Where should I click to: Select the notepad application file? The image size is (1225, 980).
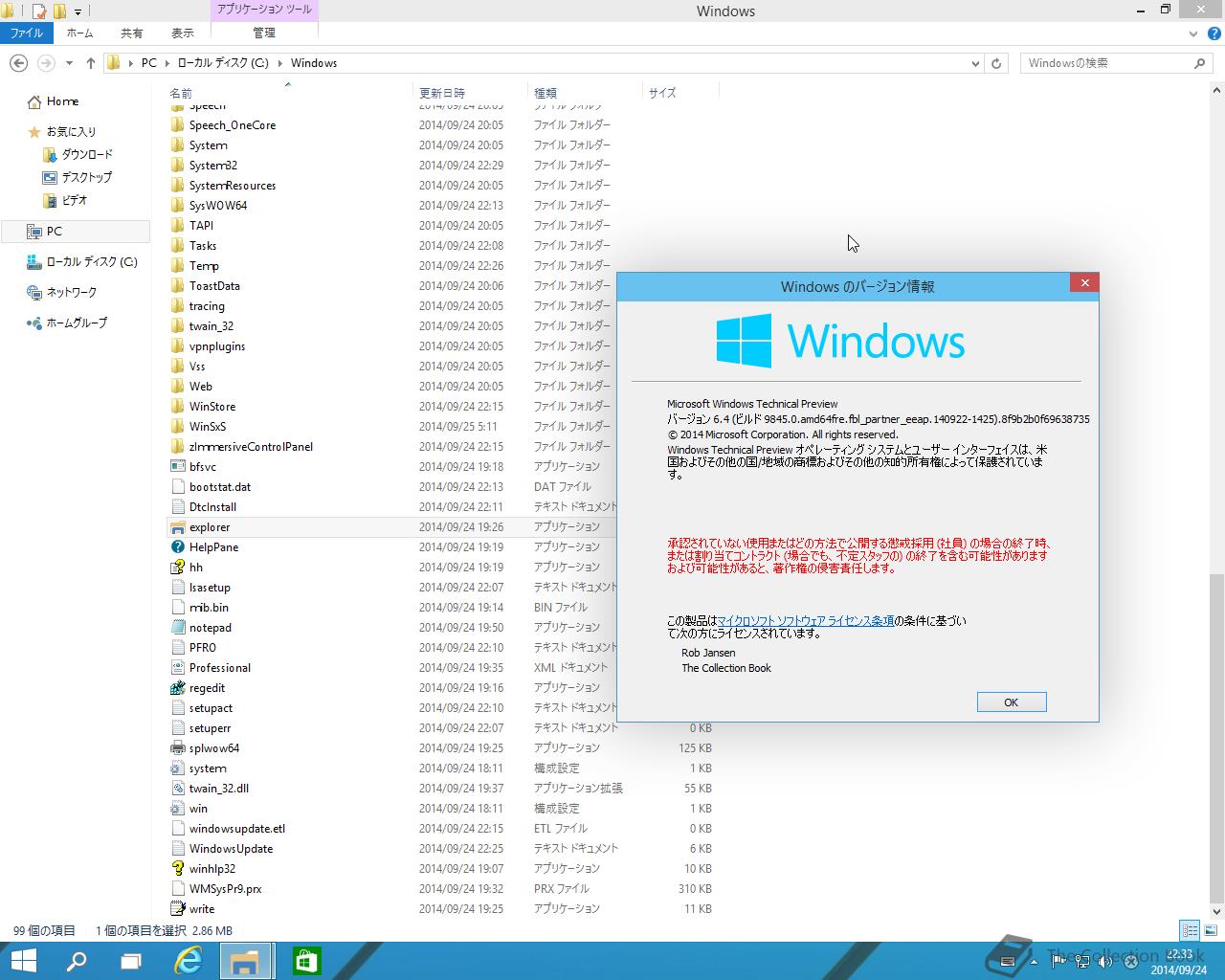[x=211, y=628]
